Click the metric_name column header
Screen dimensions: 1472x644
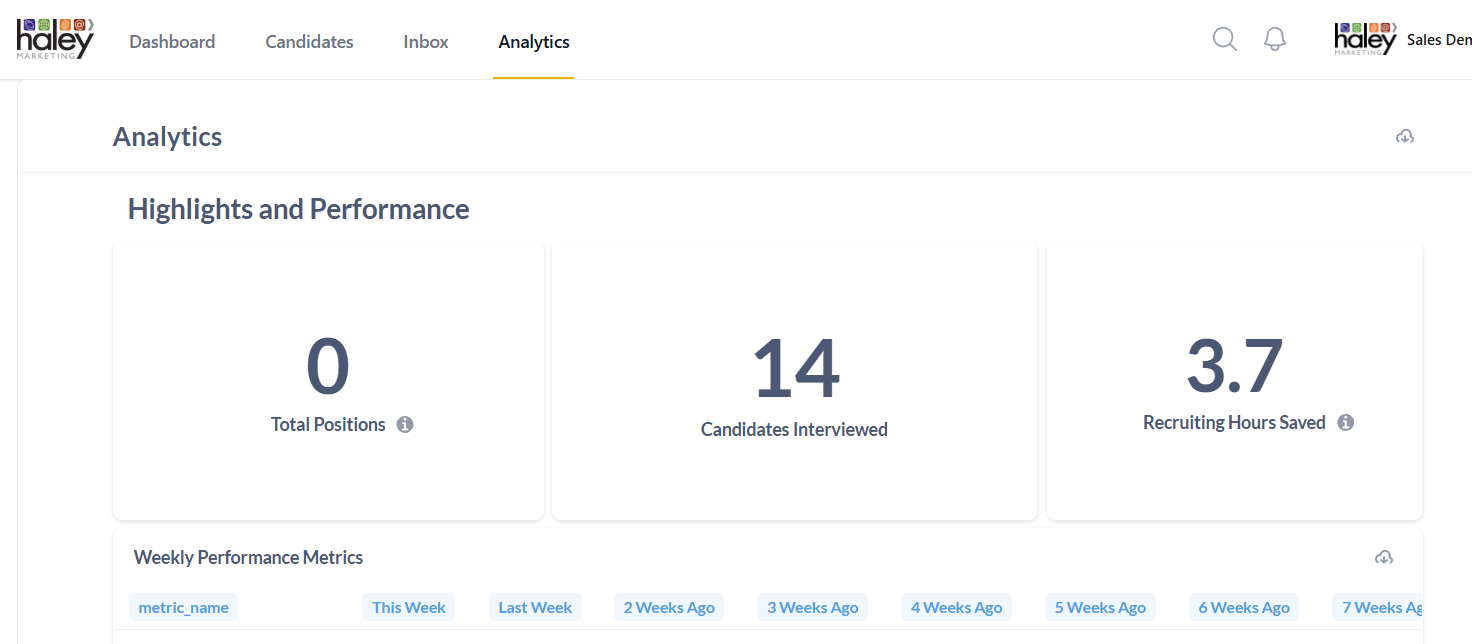point(183,607)
